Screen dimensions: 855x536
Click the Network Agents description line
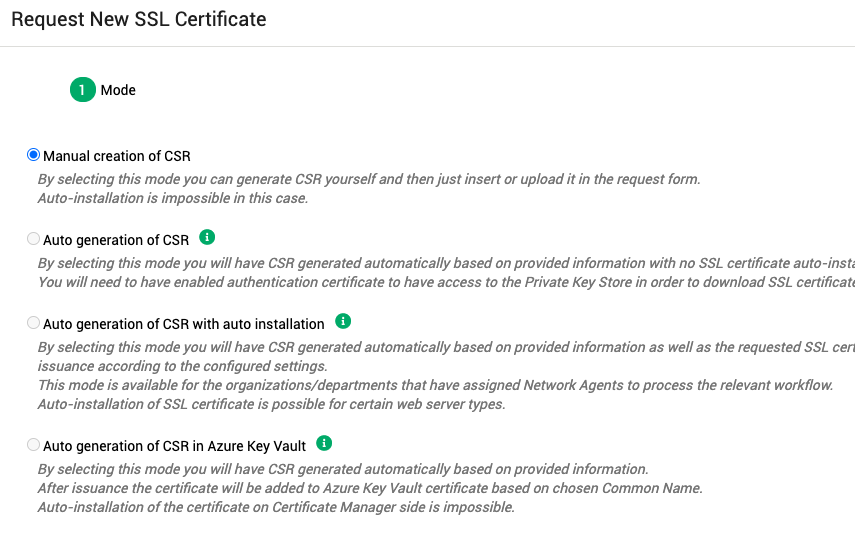[x=435, y=385]
